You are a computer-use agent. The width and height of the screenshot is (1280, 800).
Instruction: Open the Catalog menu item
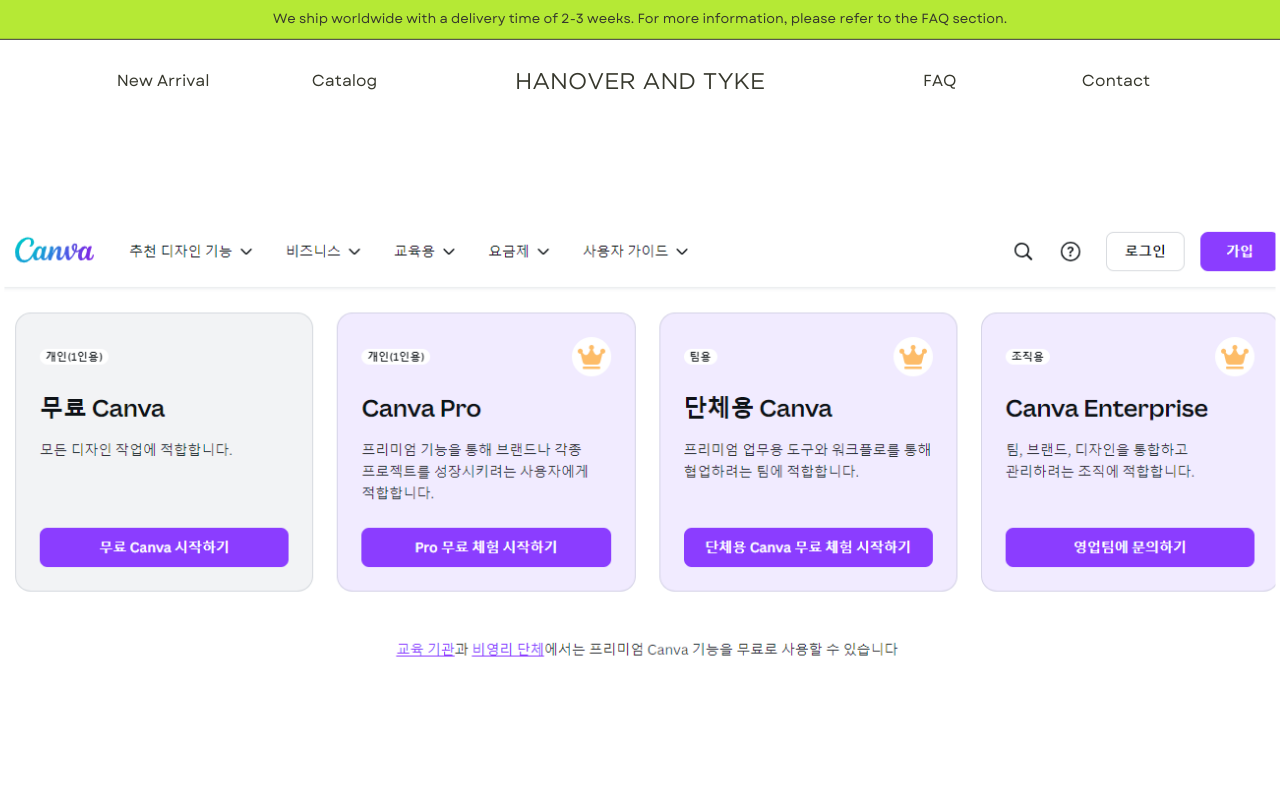[344, 81]
